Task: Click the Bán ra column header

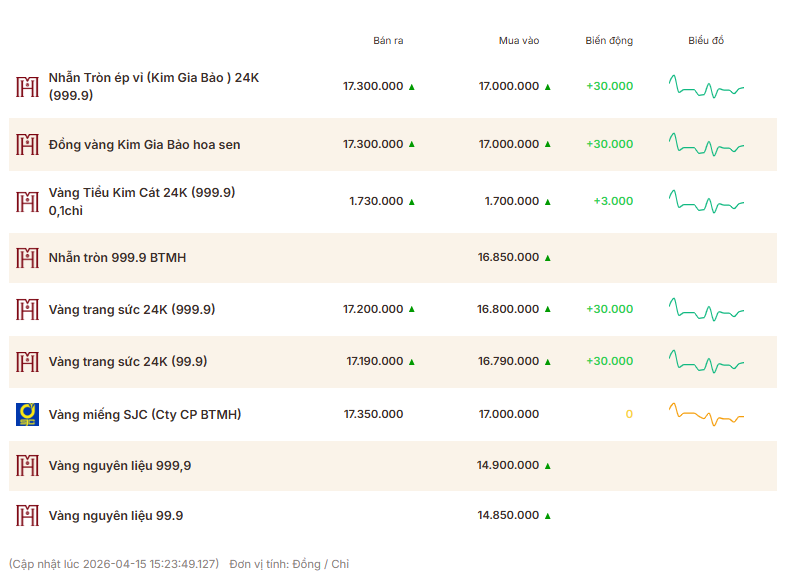Action: pos(388,41)
